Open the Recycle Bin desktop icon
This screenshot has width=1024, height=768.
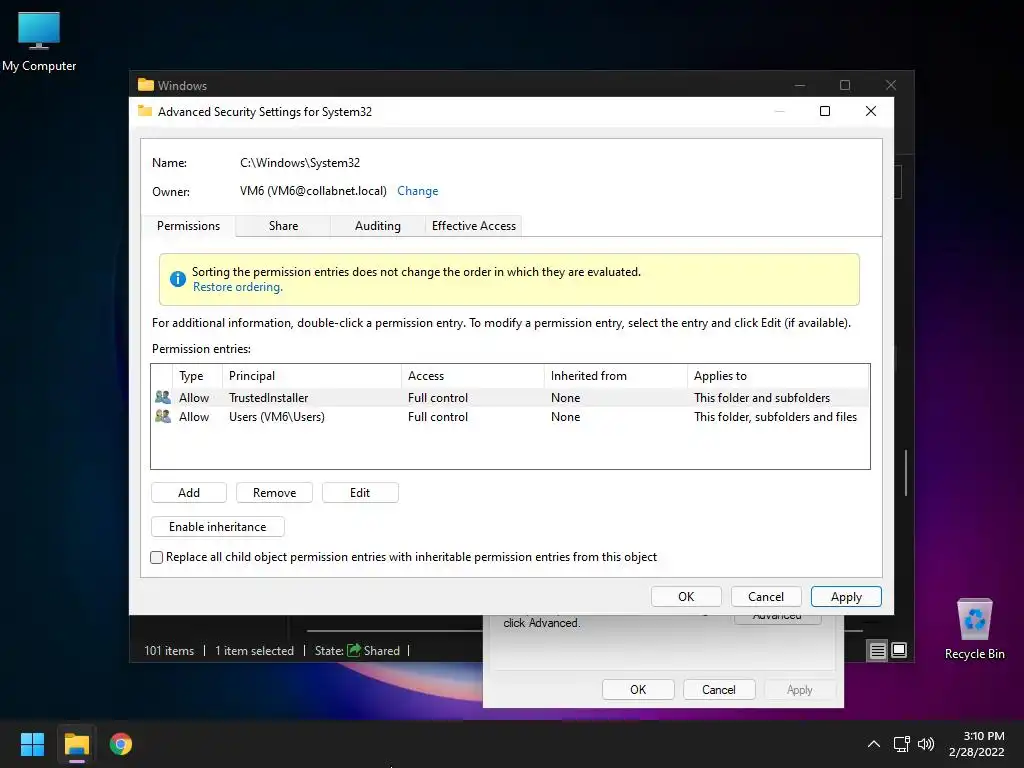pyautogui.click(x=974, y=628)
